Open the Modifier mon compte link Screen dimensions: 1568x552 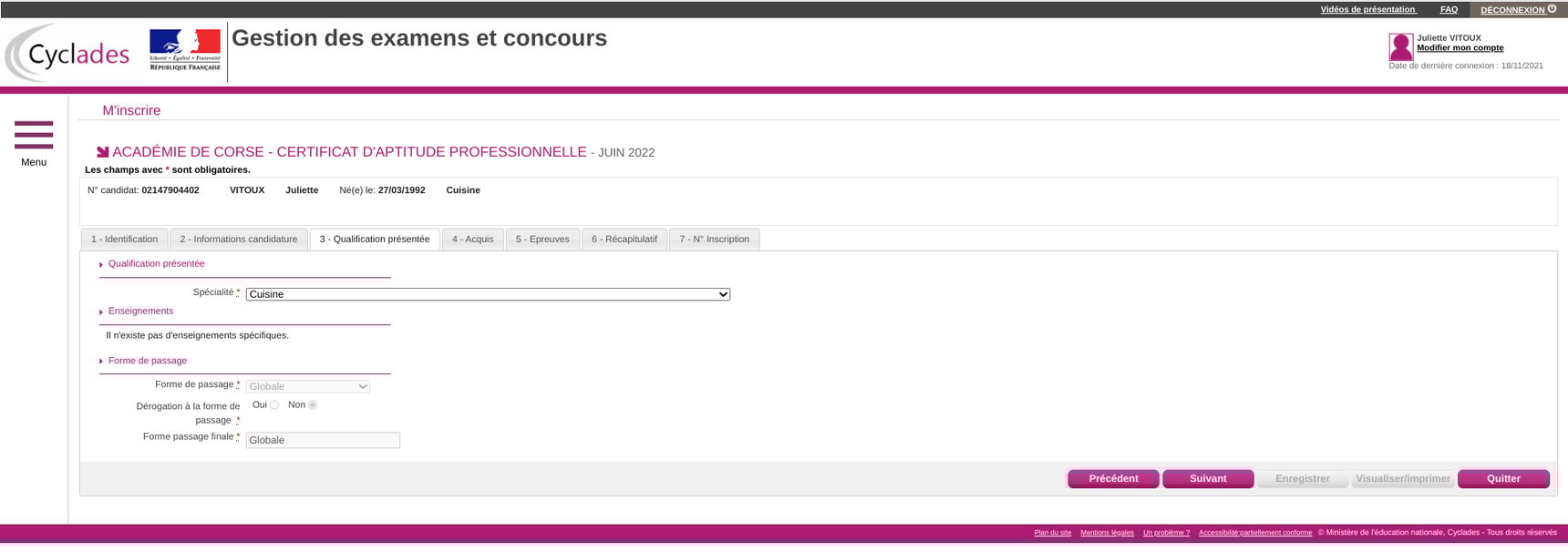point(1460,48)
